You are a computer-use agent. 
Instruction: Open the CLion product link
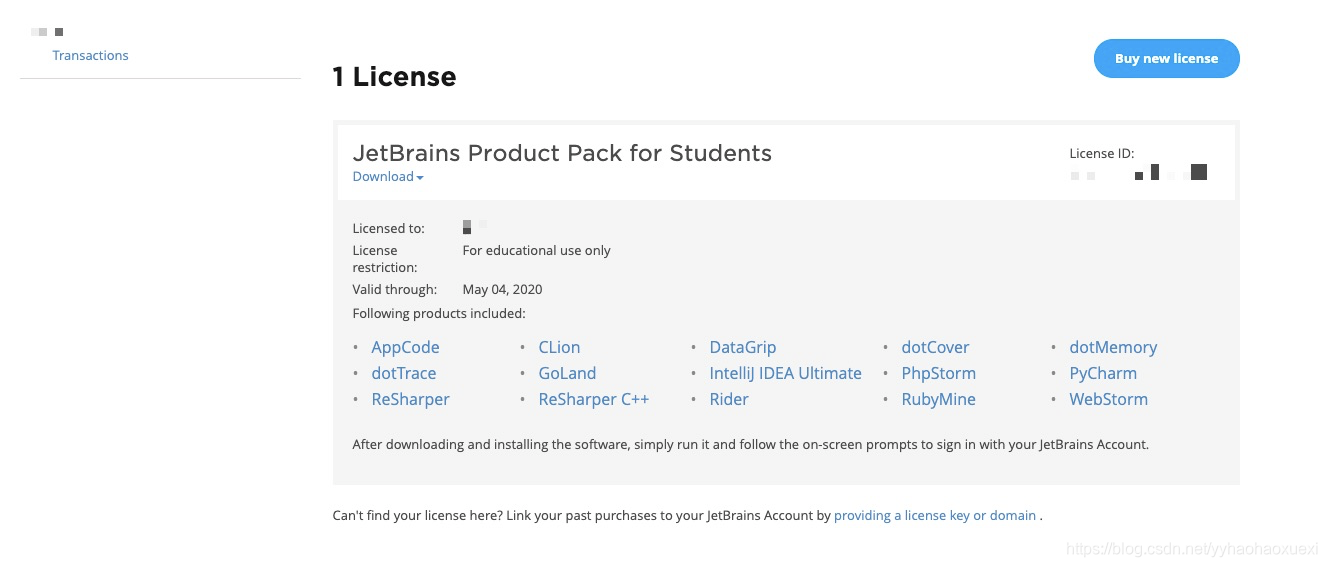(559, 347)
